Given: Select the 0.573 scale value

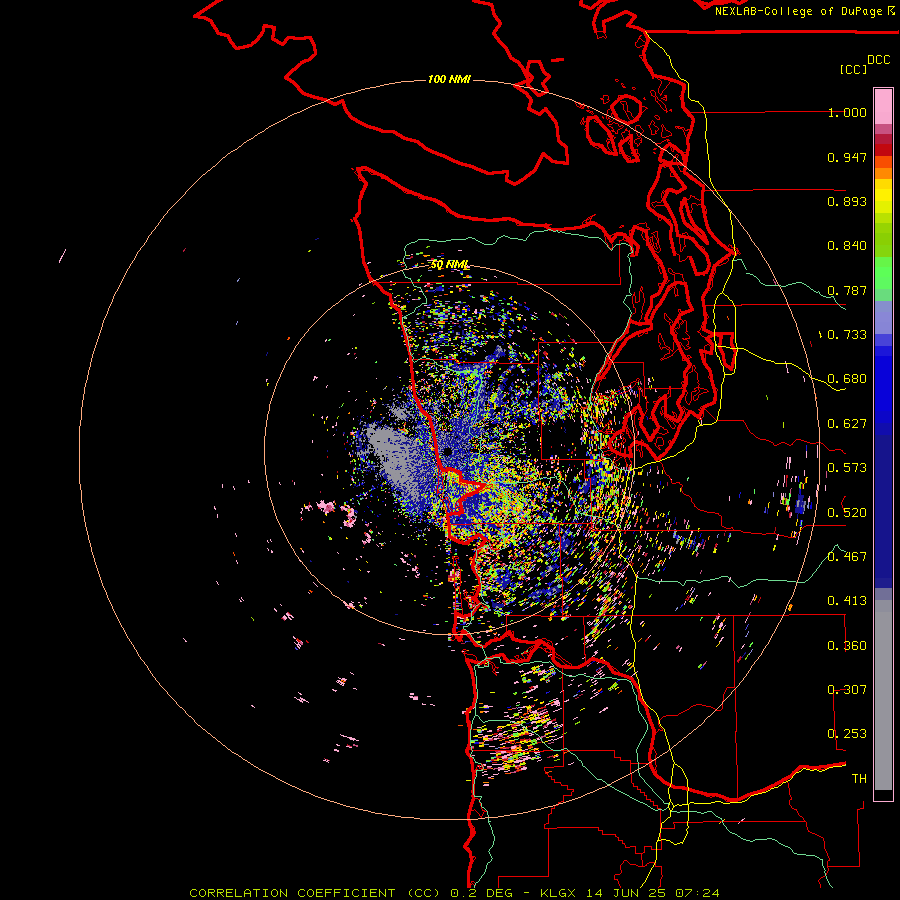Looking at the screenshot, I should point(847,468).
